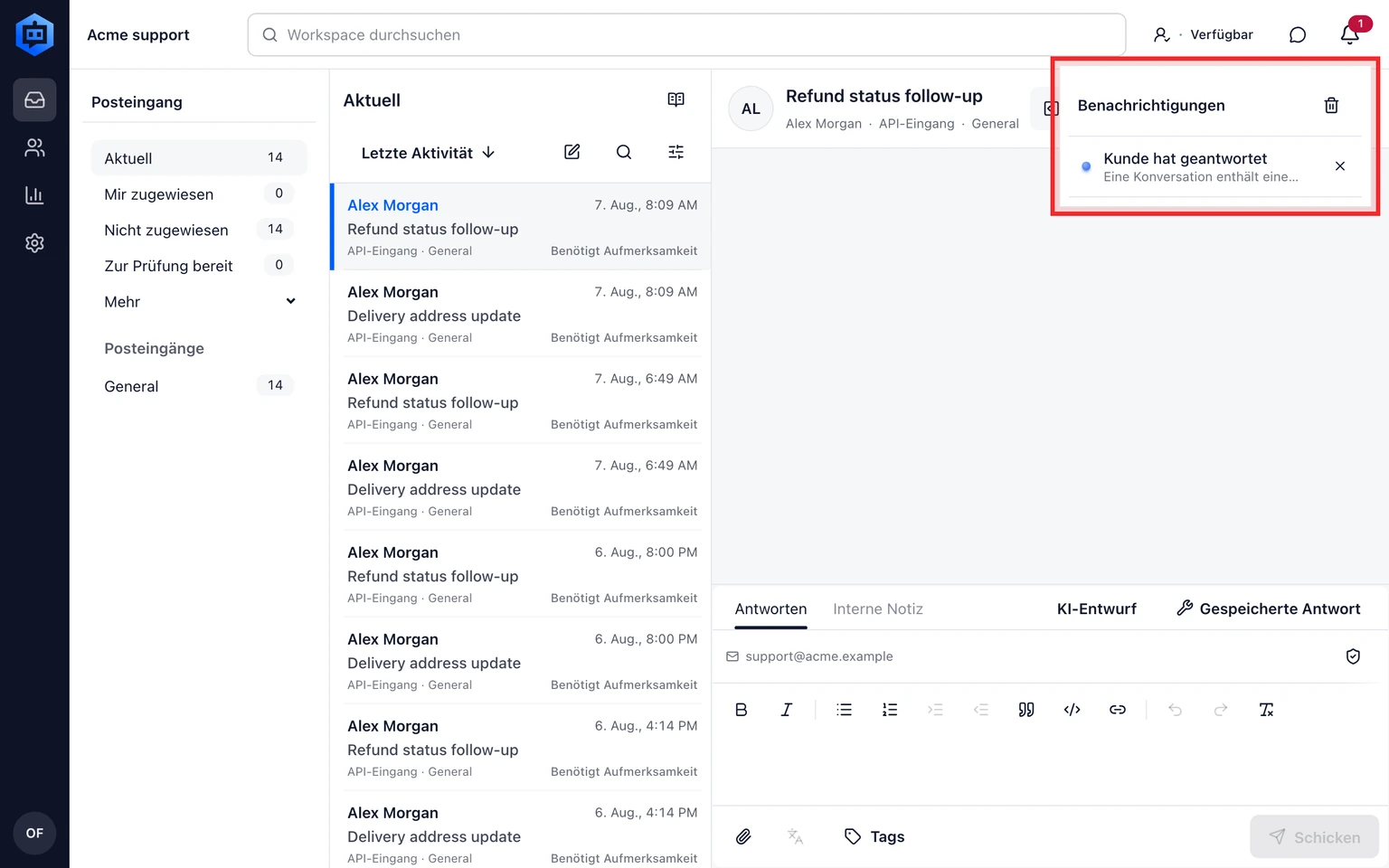Insert a numbered list
The width and height of the screenshot is (1389, 868).
pos(890,710)
